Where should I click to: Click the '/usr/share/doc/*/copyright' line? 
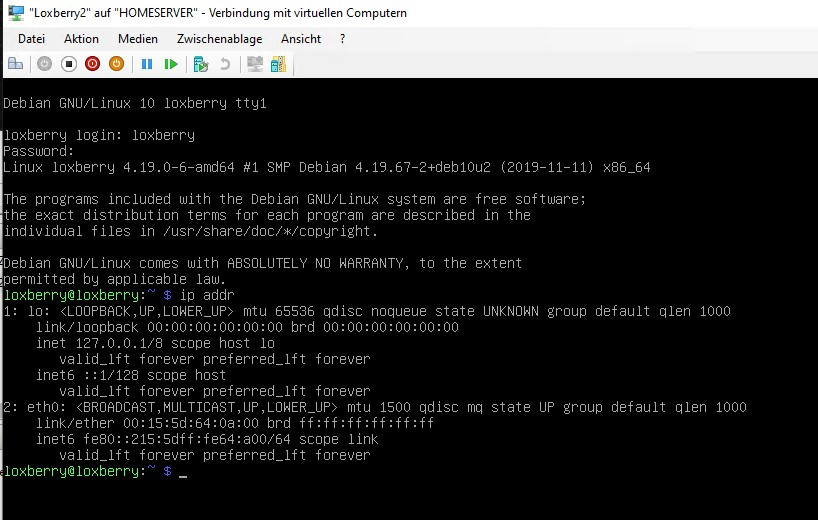191,231
